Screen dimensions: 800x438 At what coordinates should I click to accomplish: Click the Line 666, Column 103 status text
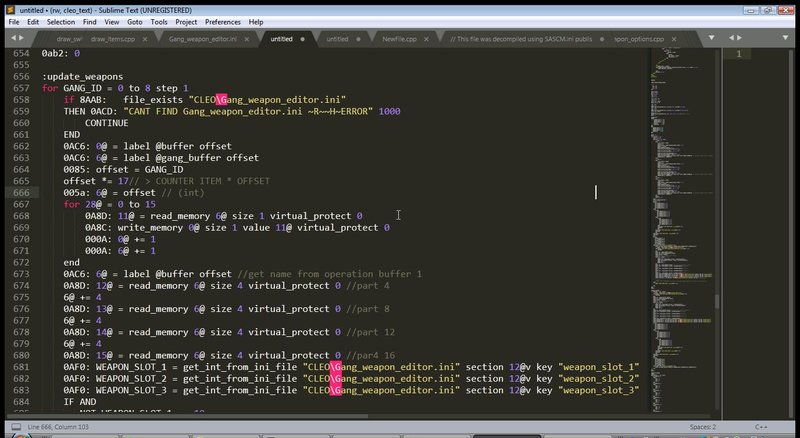(58, 427)
